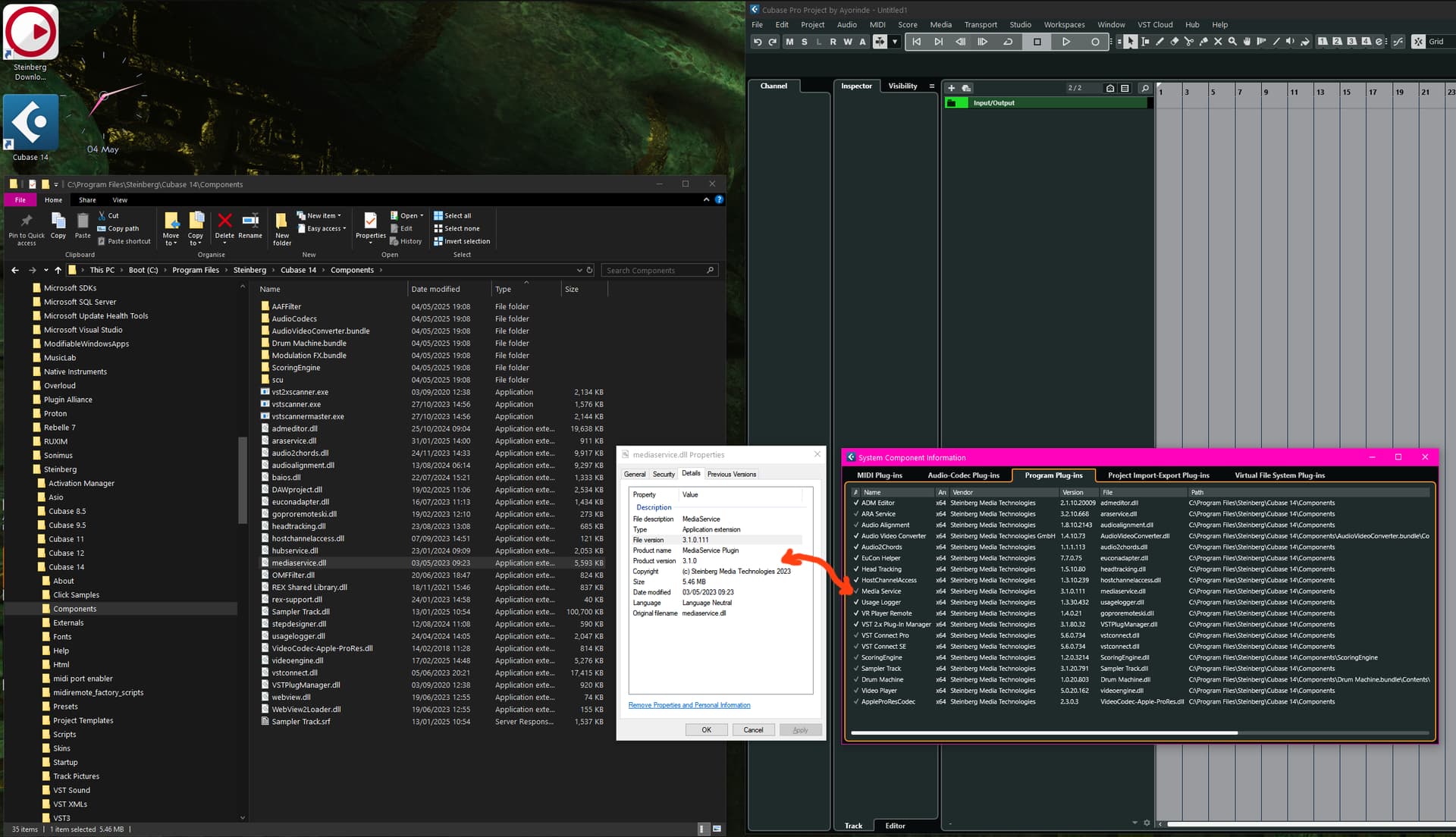Click the Add Track plus icon
This screenshot has height=837, width=1456.
(951, 88)
